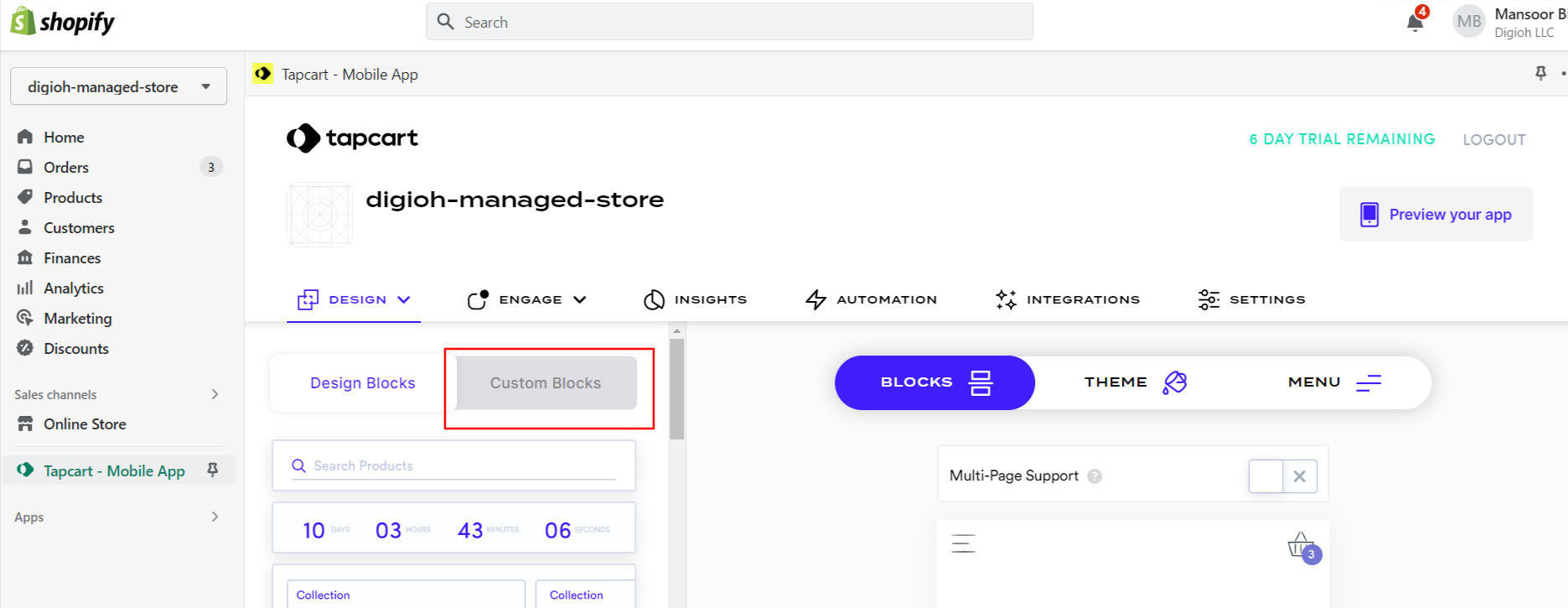
Task: Click the Search Products block field
Action: pyautogui.click(x=453, y=465)
